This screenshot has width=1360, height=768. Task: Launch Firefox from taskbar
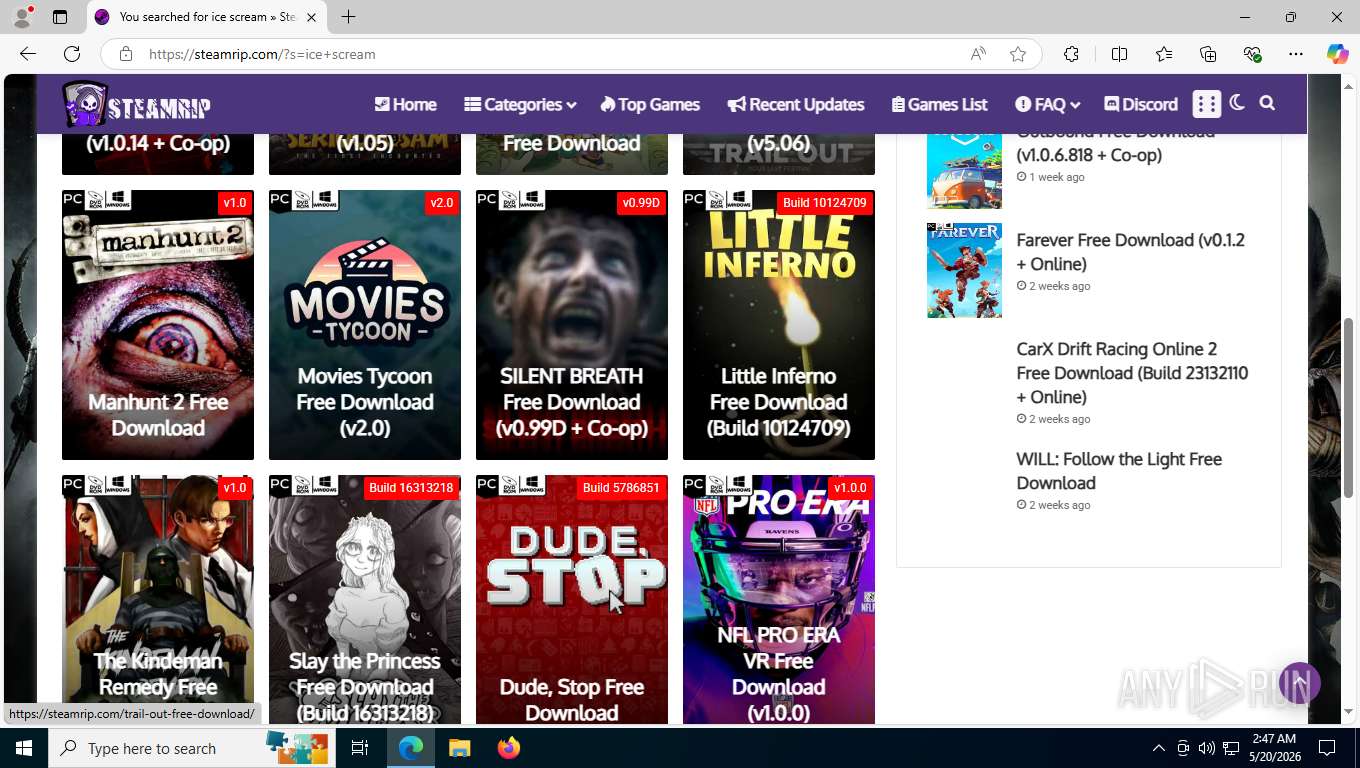509,748
